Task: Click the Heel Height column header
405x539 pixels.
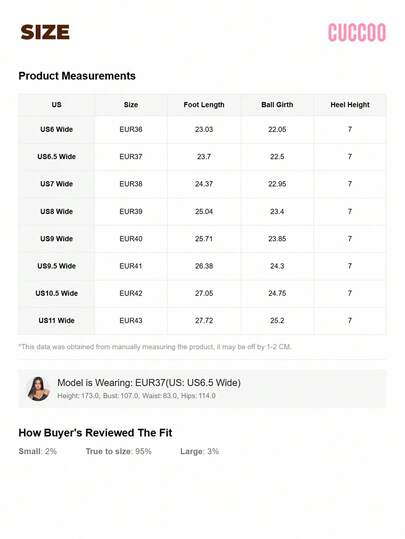Action: (x=350, y=105)
